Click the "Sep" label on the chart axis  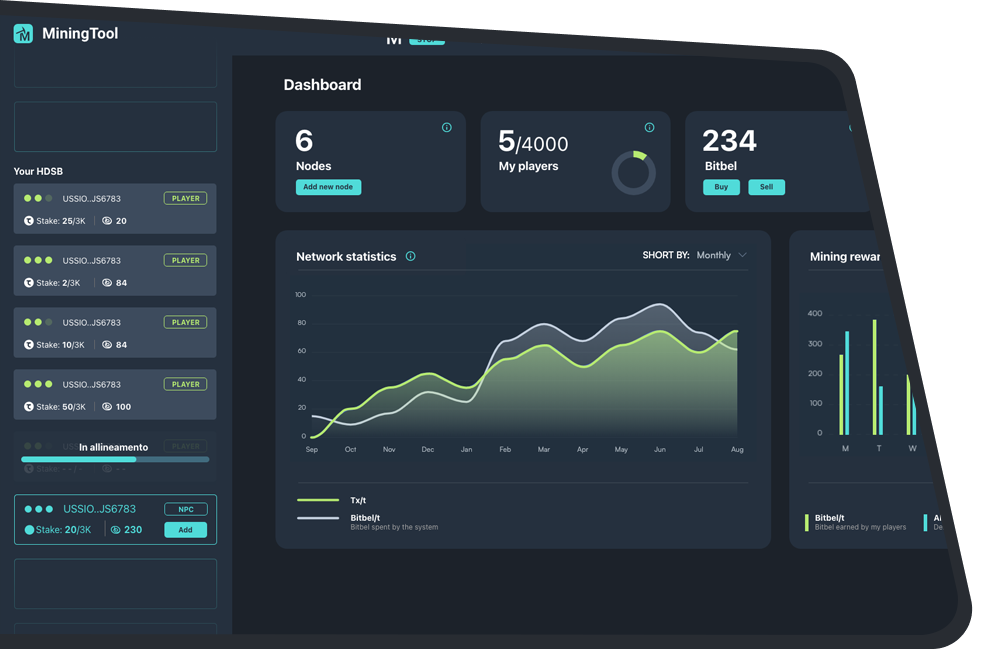(x=312, y=449)
